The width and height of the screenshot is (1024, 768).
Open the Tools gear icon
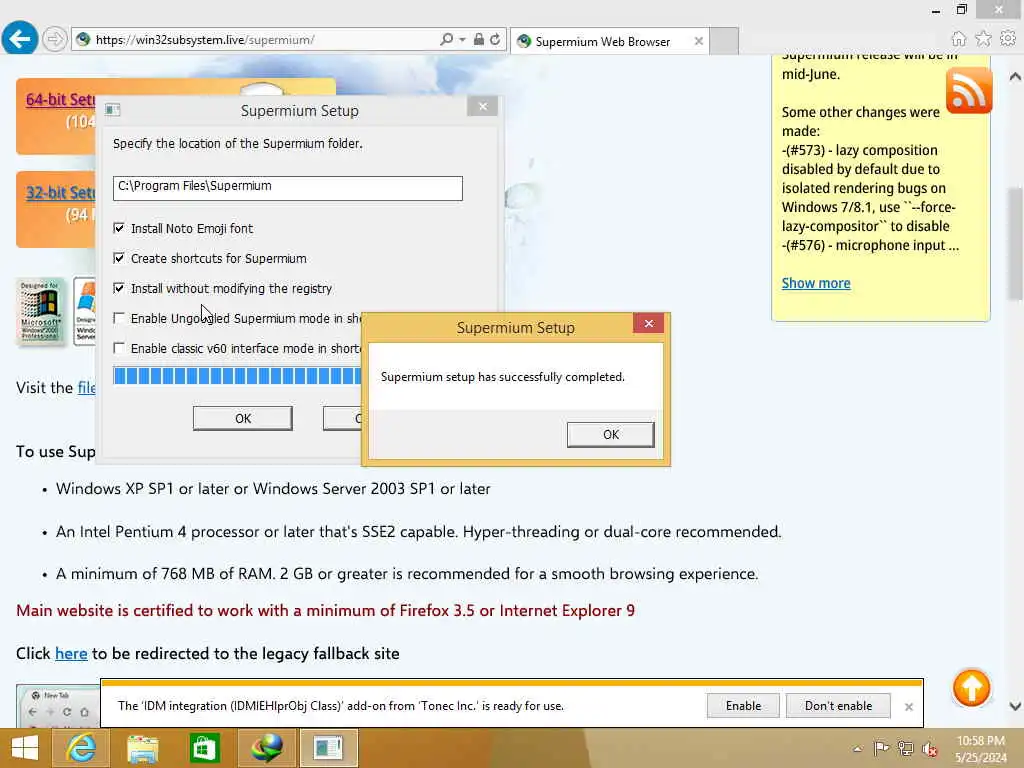click(x=1008, y=39)
